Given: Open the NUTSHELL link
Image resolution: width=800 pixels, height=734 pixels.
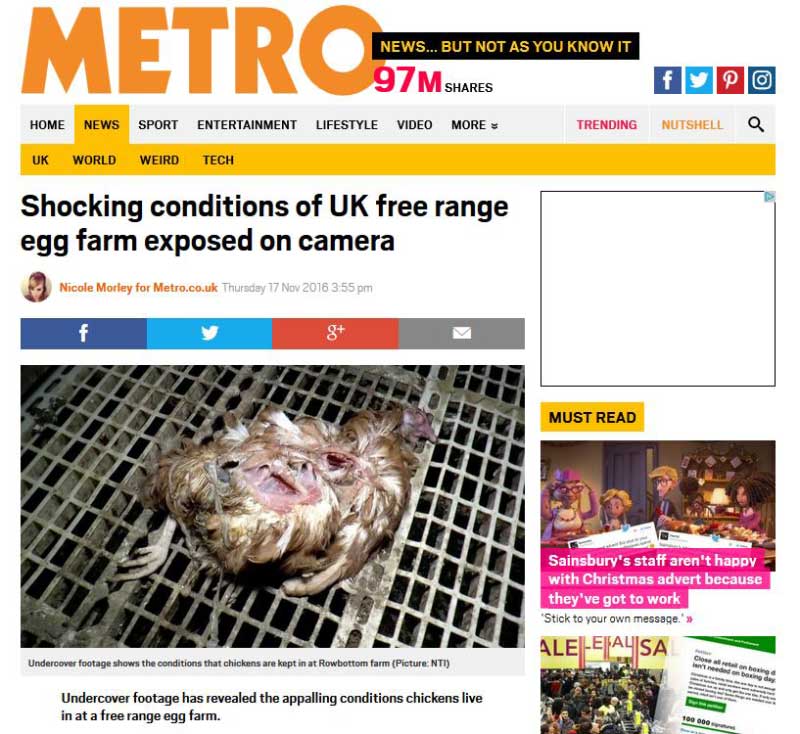Looking at the screenshot, I should click(x=692, y=125).
